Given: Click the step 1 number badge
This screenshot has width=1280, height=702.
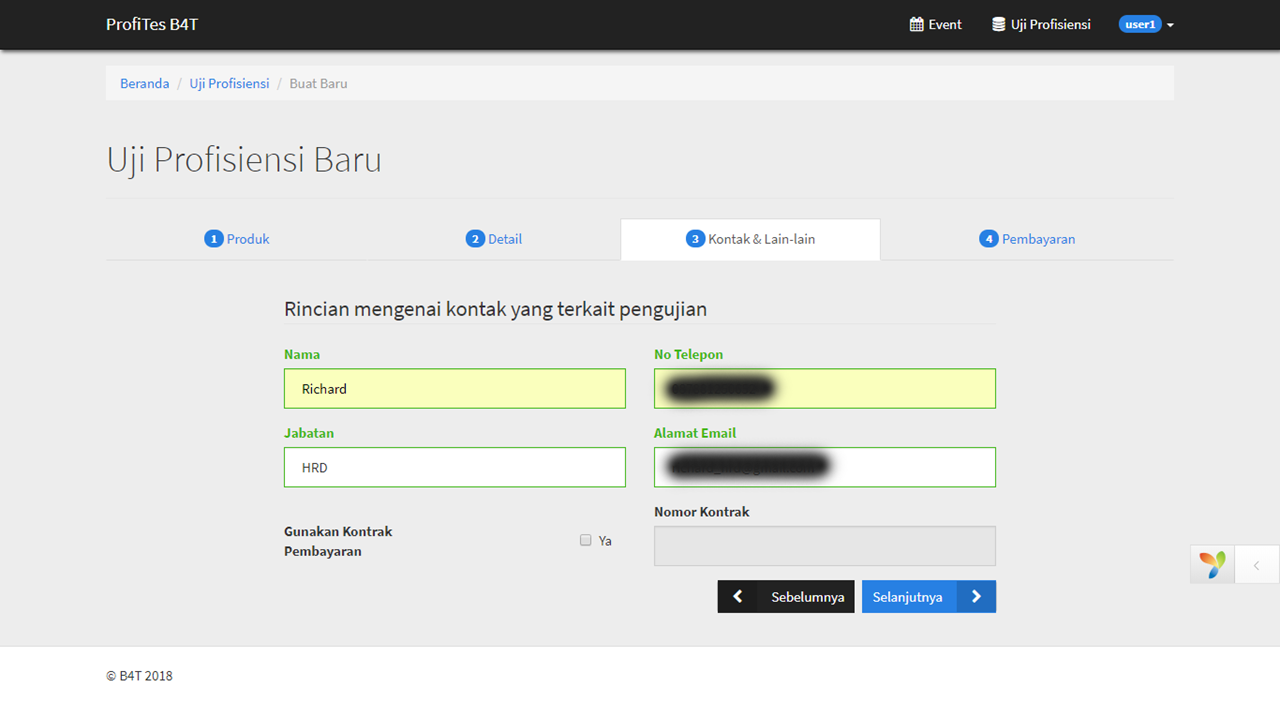Looking at the screenshot, I should pos(213,239).
